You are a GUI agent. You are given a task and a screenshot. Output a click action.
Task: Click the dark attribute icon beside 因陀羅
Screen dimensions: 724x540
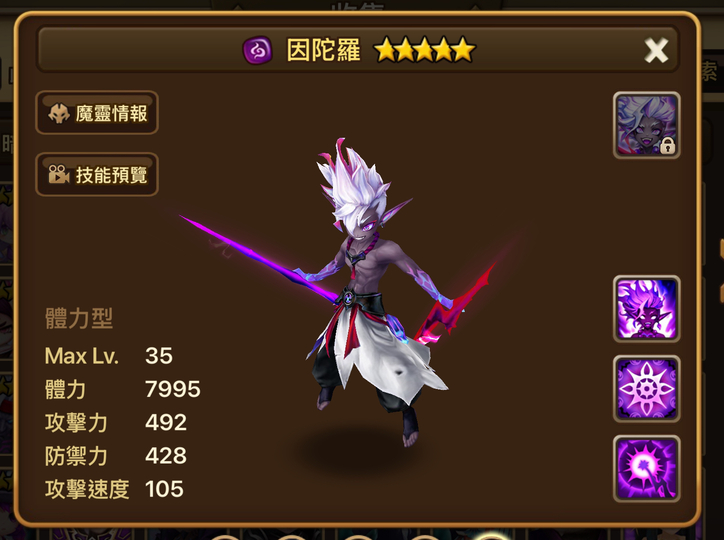coord(257,50)
